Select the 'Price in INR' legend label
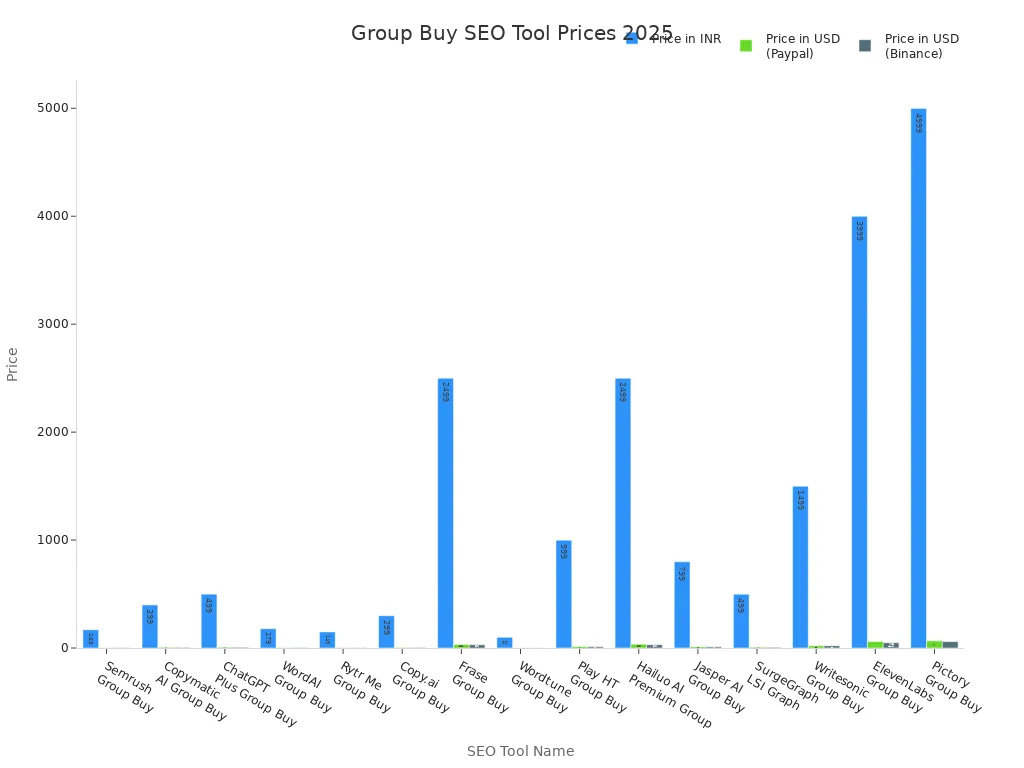 pos(686,39)
